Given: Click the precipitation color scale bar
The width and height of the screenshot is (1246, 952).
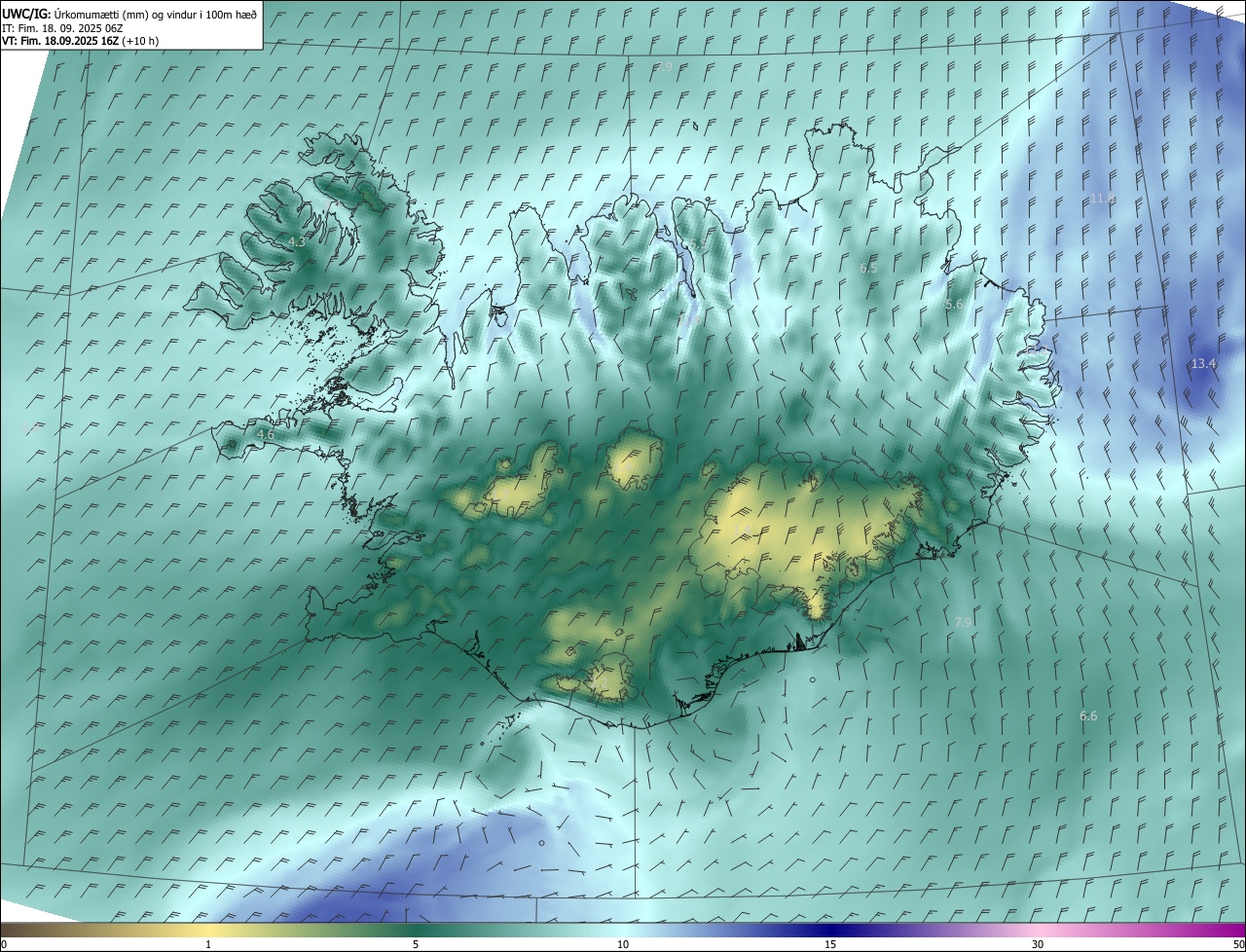Looking at the screenshot, I should 623,931.
